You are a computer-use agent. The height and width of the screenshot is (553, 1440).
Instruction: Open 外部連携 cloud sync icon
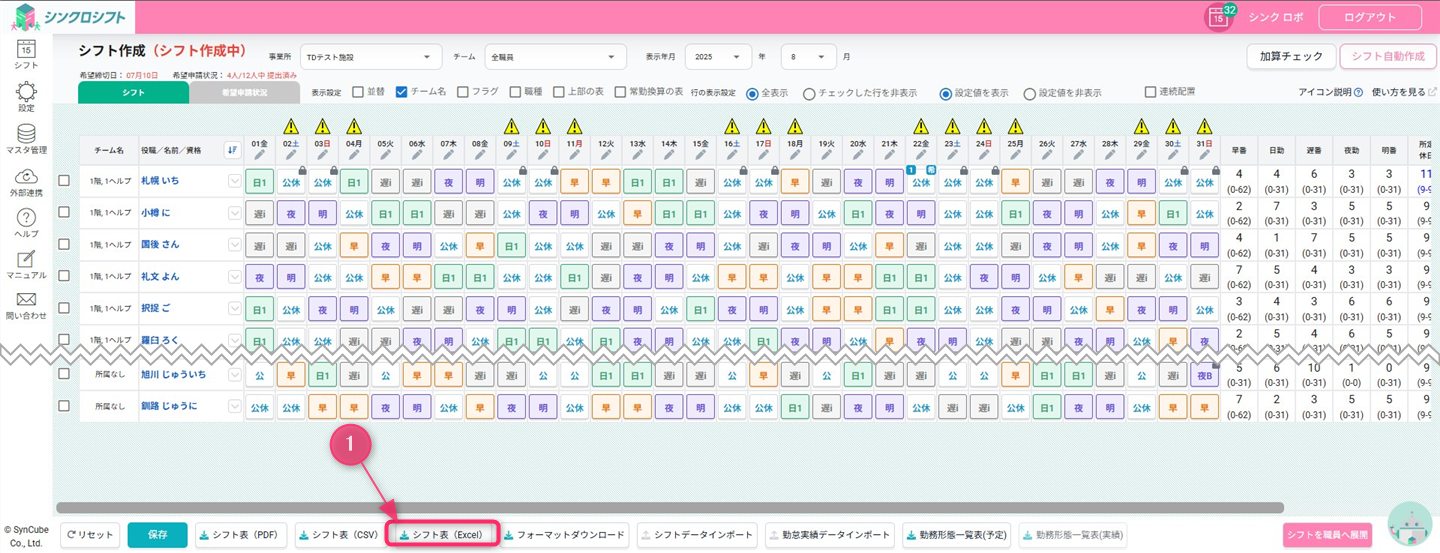click(x=27, y=176)
